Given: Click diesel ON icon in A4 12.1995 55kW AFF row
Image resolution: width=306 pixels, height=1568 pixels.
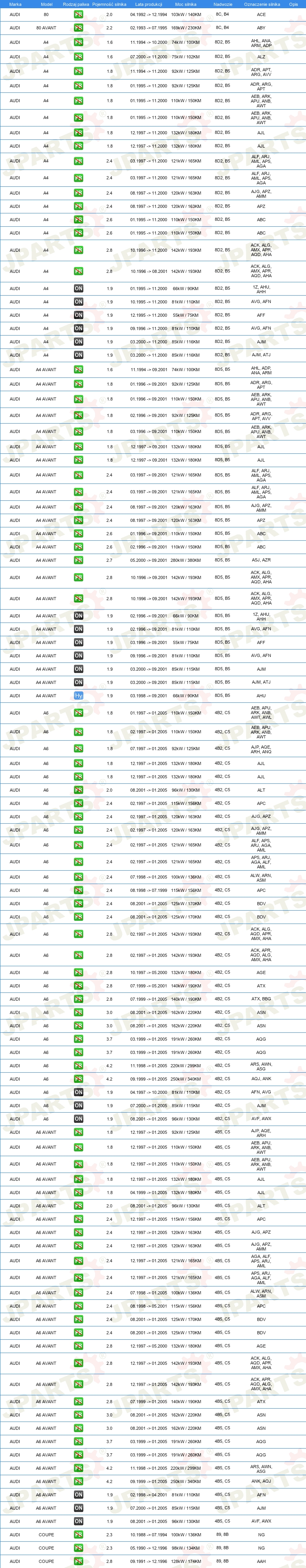Looking at the screenshot, I should [x=79, y=315].
